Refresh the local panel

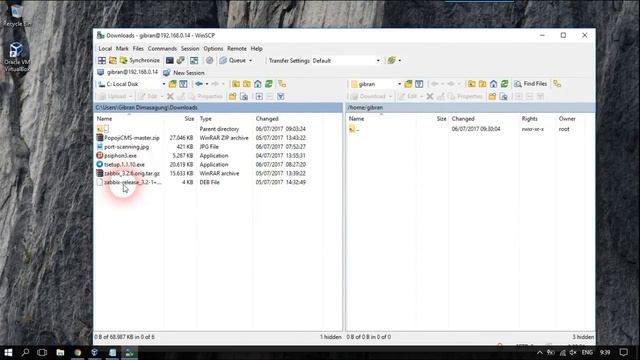click(269, 84)
